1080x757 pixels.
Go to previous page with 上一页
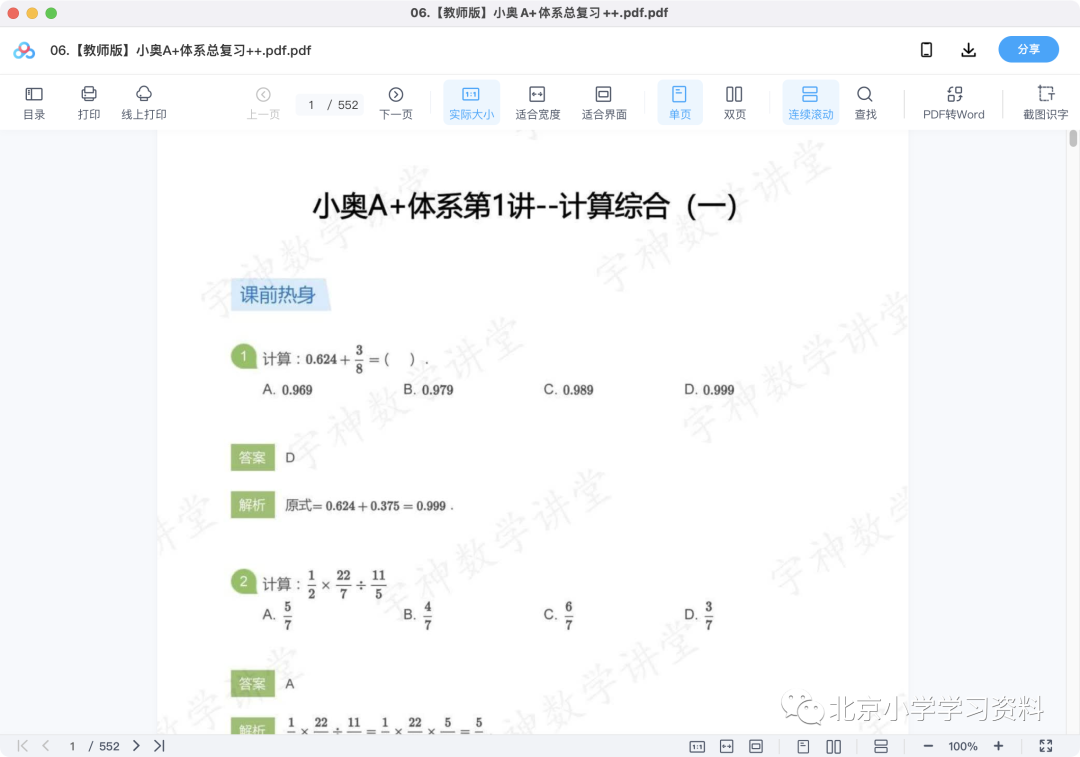click(263, 103)
